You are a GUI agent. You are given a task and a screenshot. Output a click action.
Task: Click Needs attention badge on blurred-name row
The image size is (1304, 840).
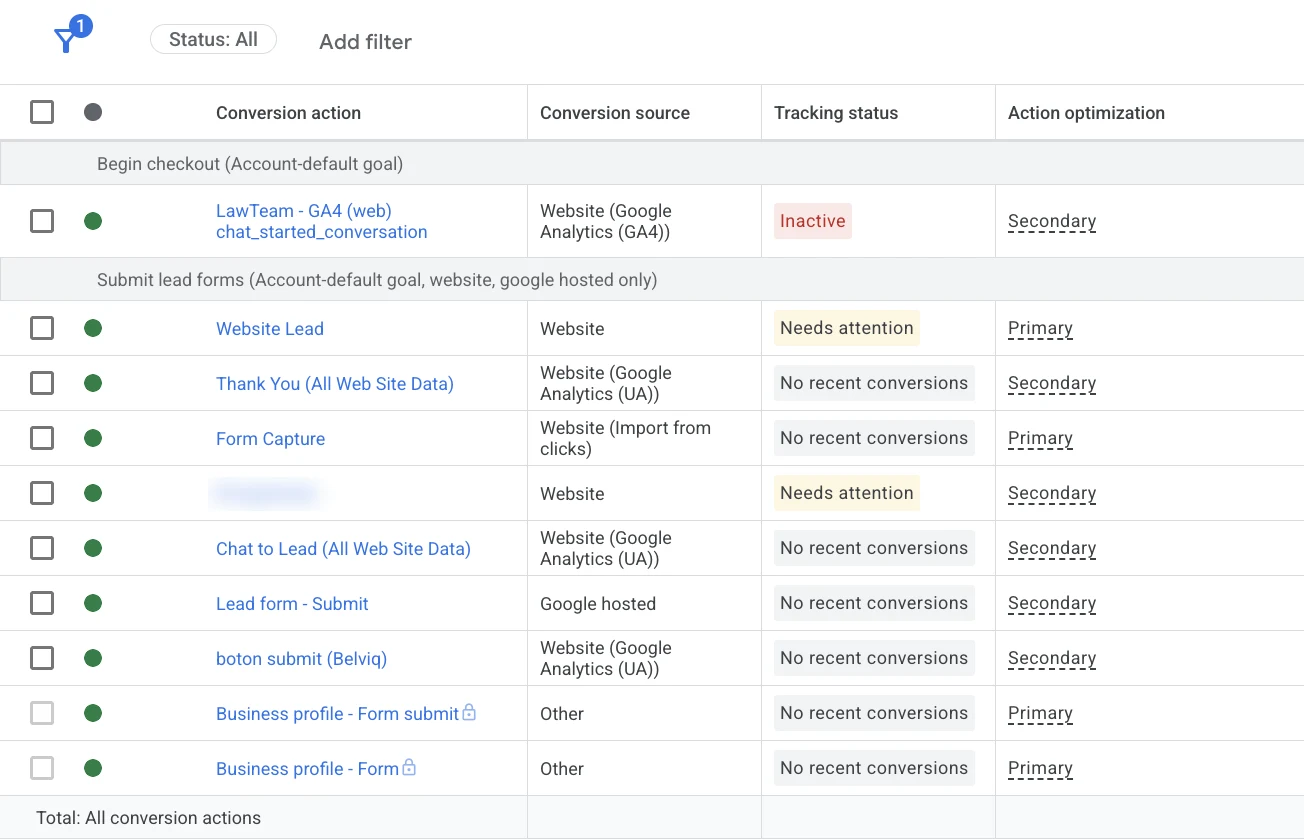(x=847, y=493)
